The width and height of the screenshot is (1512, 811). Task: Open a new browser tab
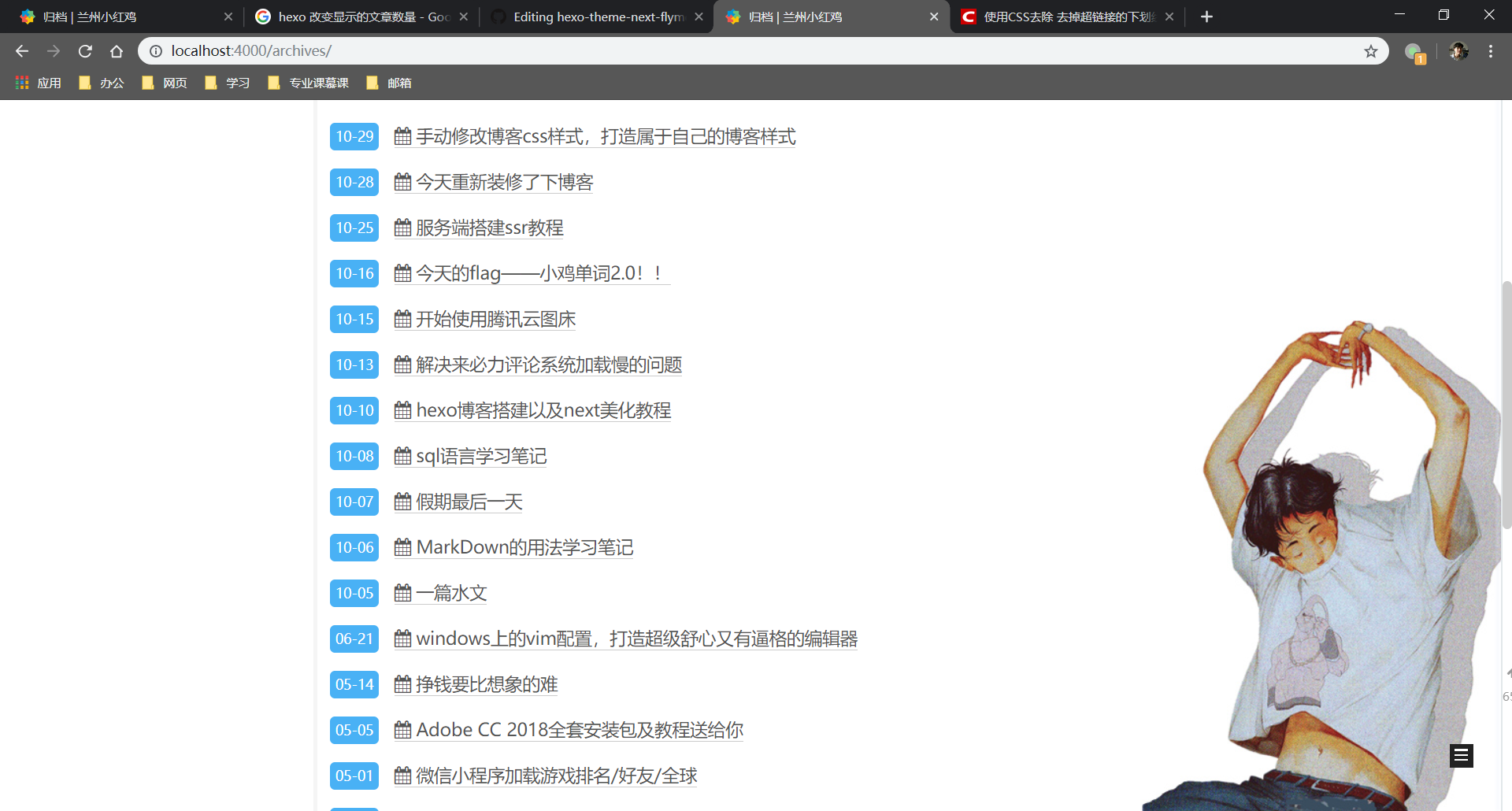click(x=1206, y=17)
